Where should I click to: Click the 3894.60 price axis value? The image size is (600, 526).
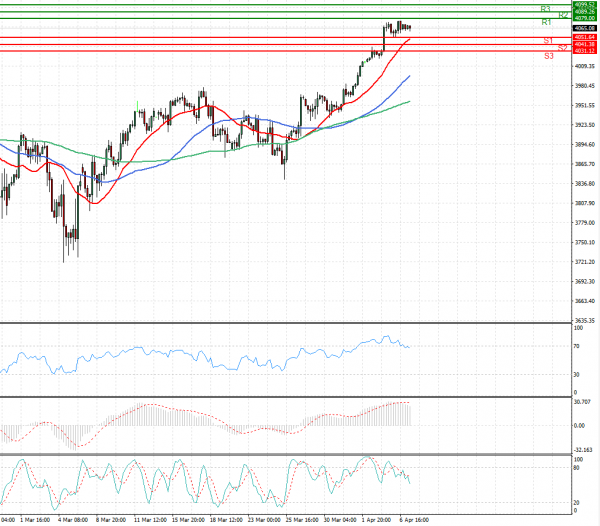coord(585,144)
